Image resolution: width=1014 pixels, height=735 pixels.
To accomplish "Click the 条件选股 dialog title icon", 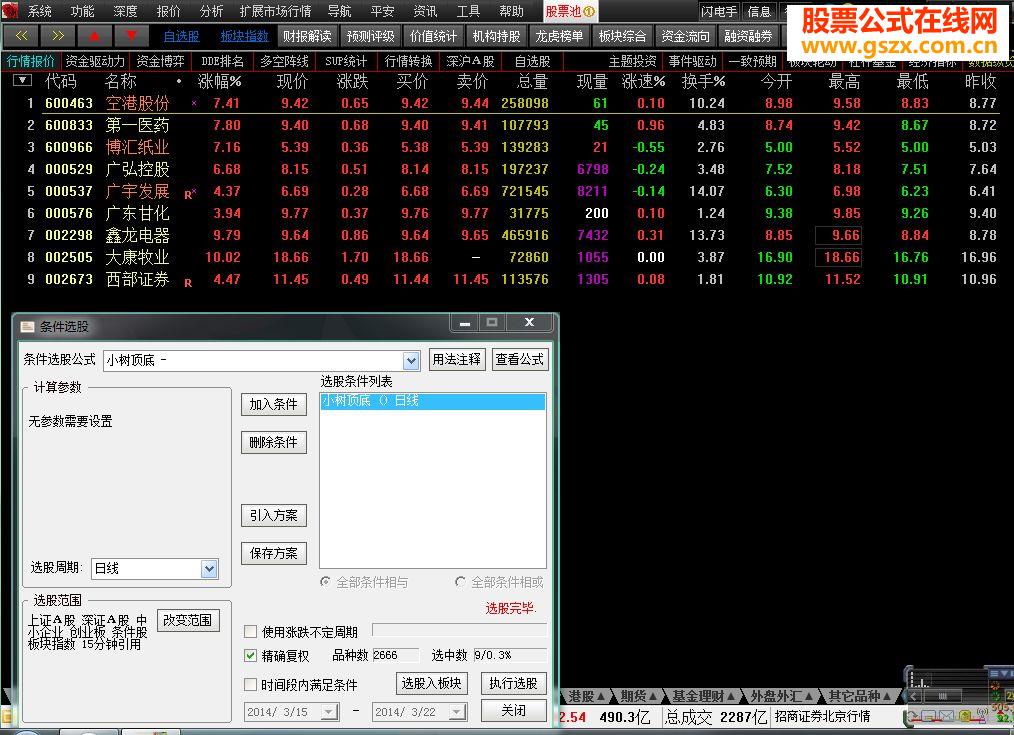I will pyautogui.click(x=27, y=326).
